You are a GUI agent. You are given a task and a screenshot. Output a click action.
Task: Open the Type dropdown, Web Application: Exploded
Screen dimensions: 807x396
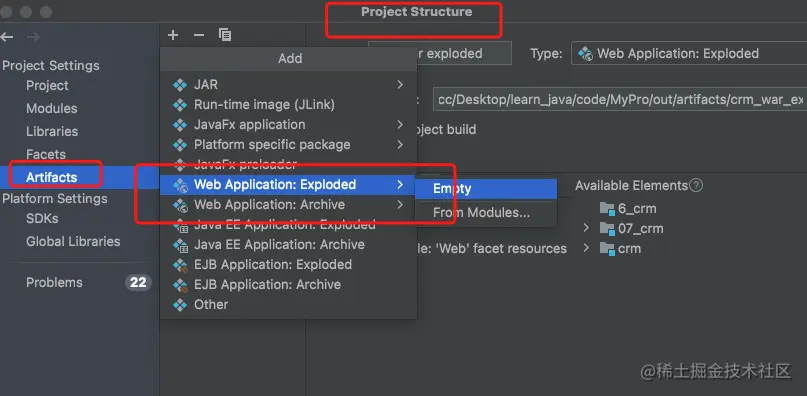(689, 53)
